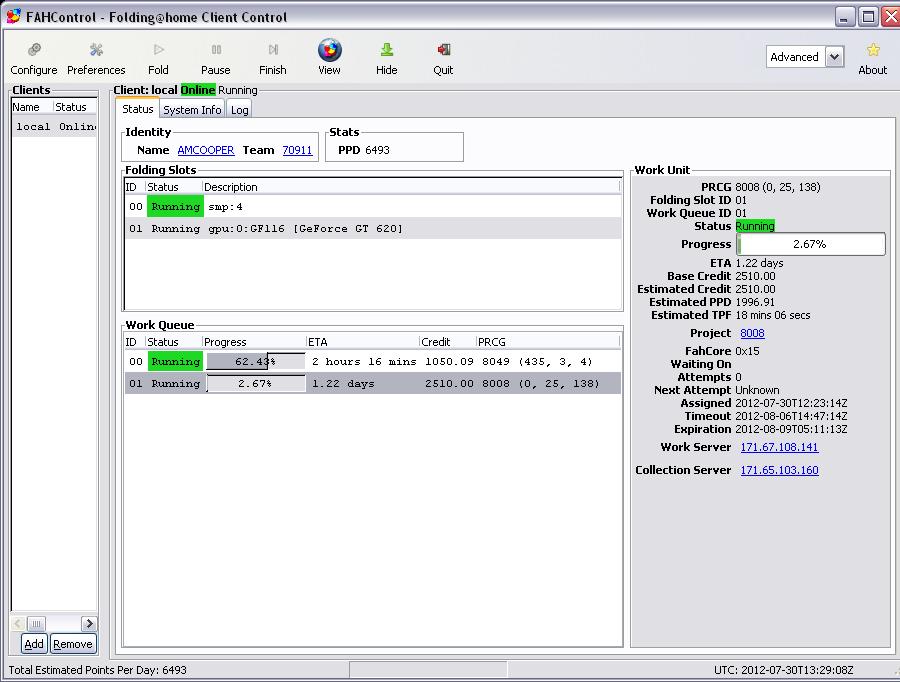
Task: Pause folding with the Pause icon
Action: coord(216,50)
